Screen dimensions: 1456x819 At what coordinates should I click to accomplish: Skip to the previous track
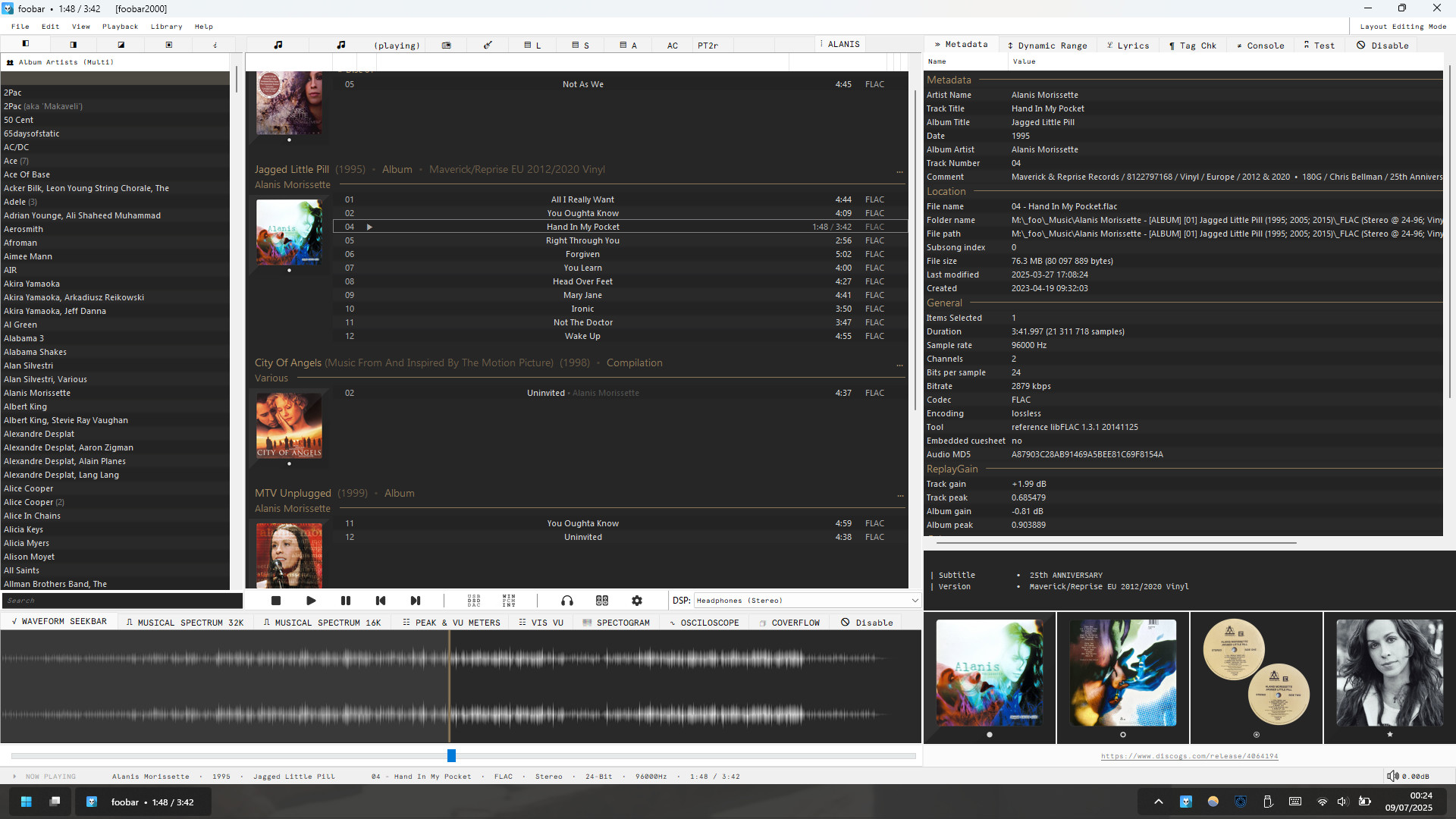pyautogui.click(x=381, y=601)
